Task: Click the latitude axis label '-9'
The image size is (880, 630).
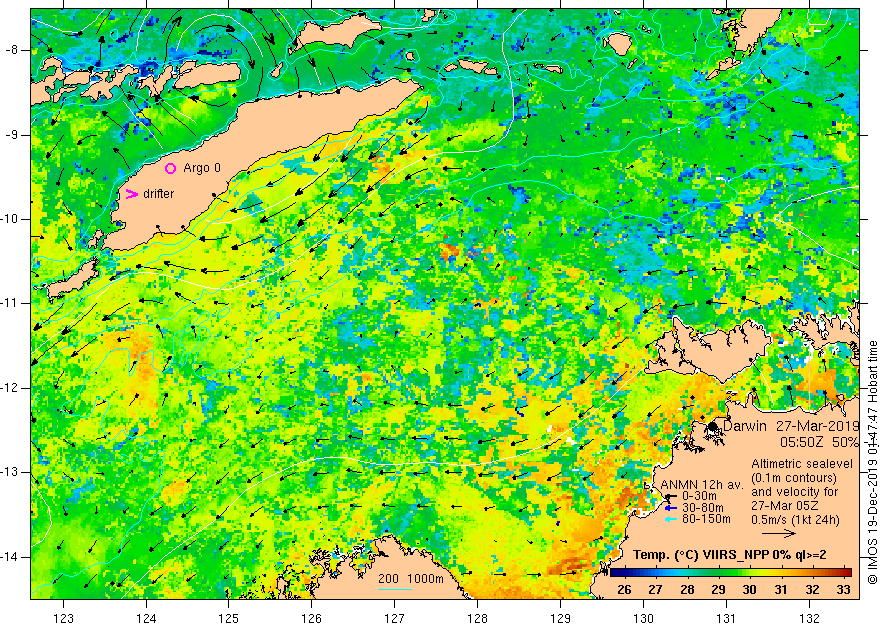Action: pyautogui.click(x=12, y=135)
